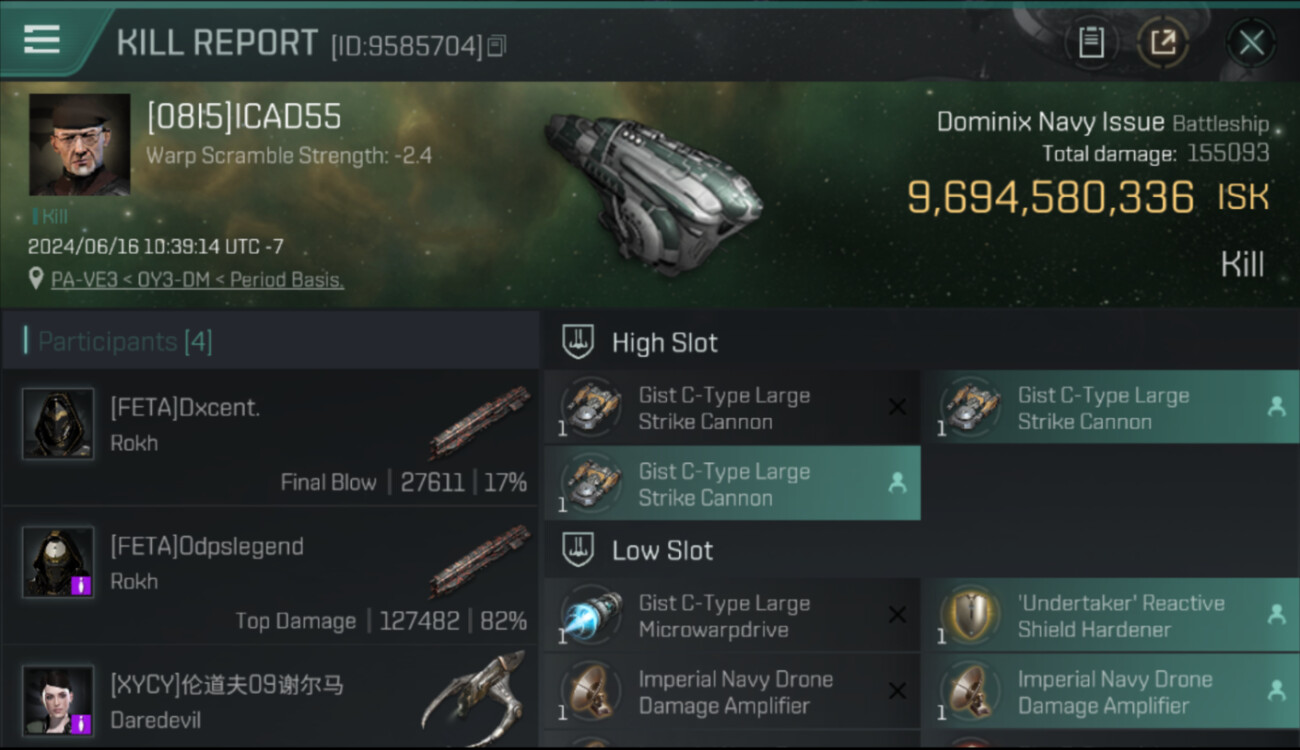Click the Microwarpdrive destroyed X mark
This screenshot has width=1300, height=750.
click(897, 615)
